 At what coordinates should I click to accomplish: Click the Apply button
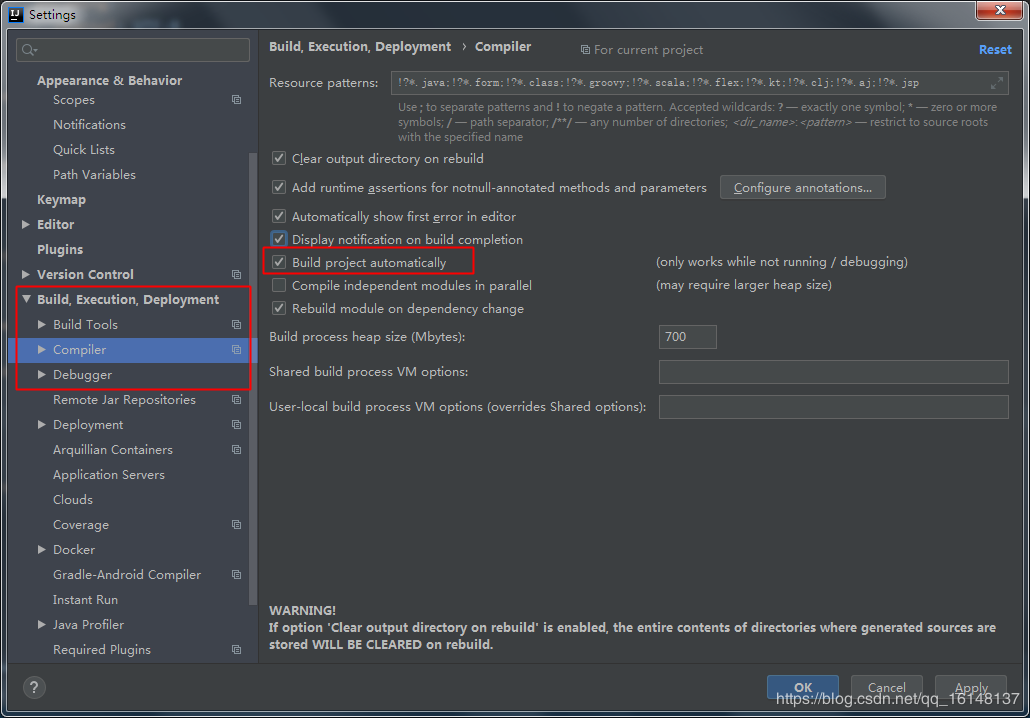(970, 687)
